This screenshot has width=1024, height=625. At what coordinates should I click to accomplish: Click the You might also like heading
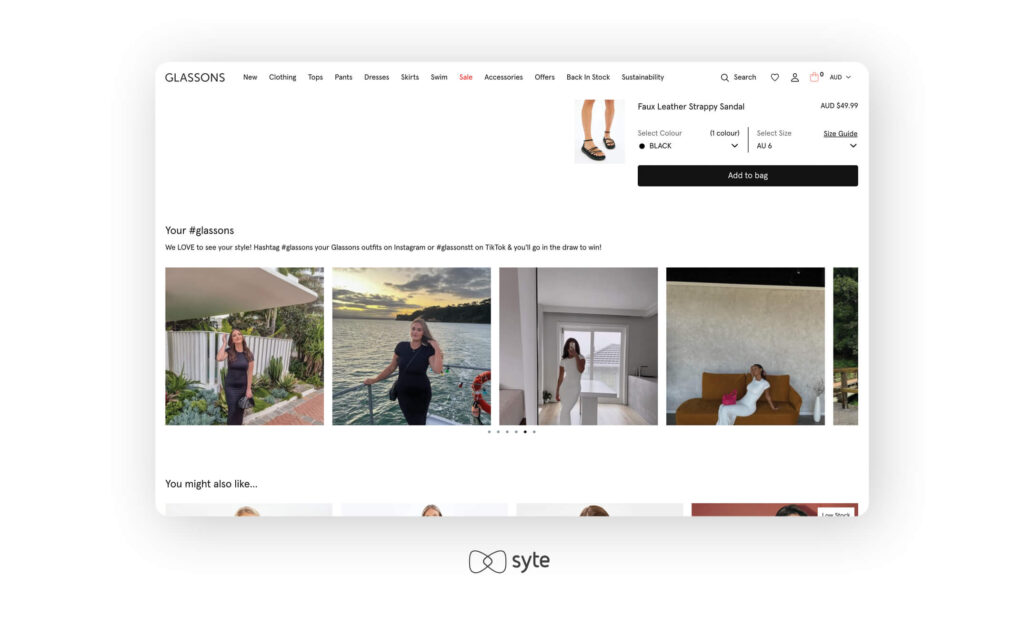point(211,484)
